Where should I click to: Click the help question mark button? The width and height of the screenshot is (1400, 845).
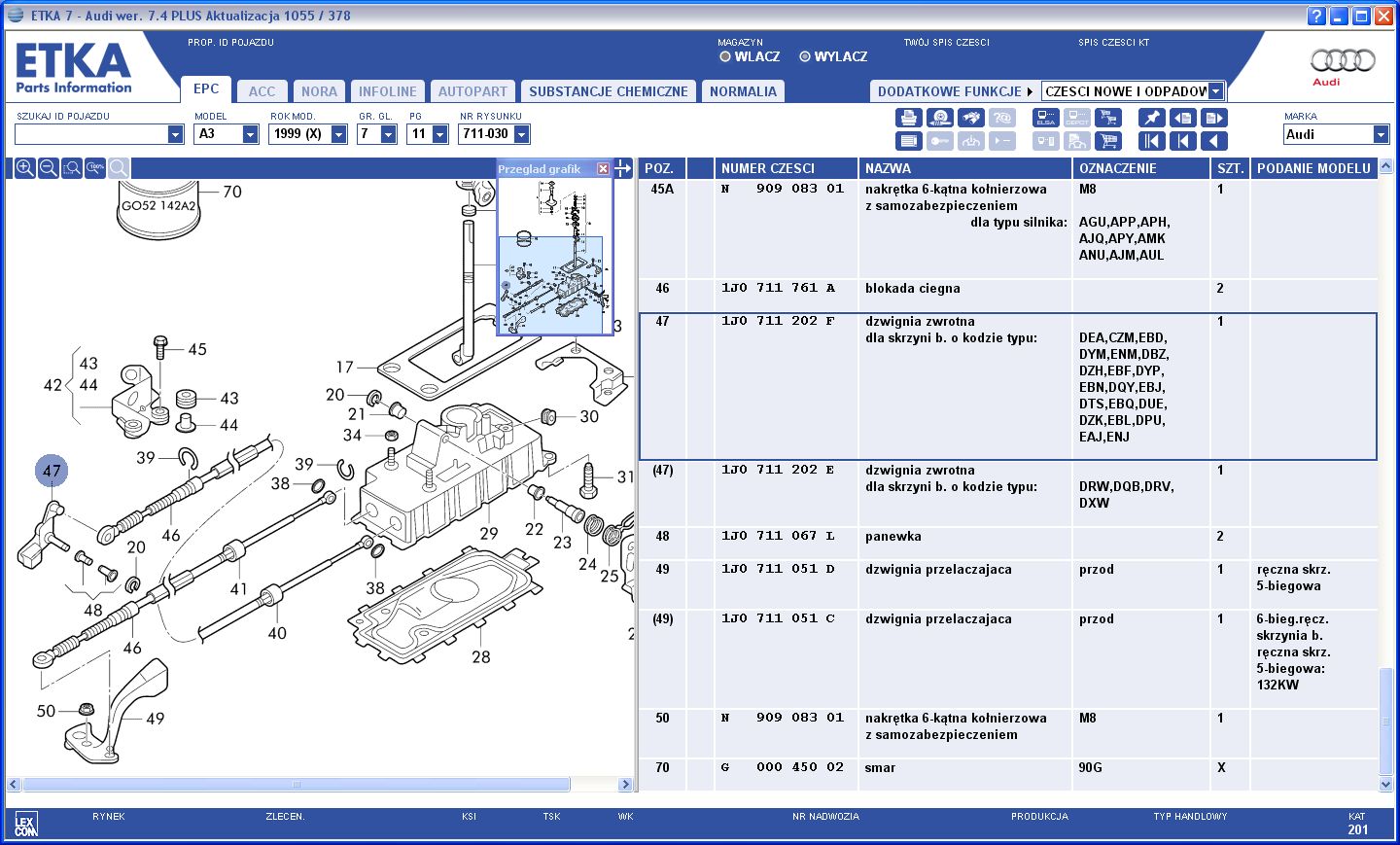click(x=1316, y=16)
